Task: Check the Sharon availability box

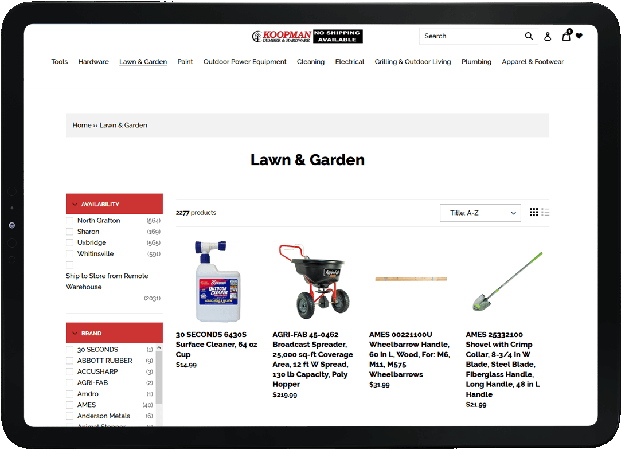Action: click(70, 231)
